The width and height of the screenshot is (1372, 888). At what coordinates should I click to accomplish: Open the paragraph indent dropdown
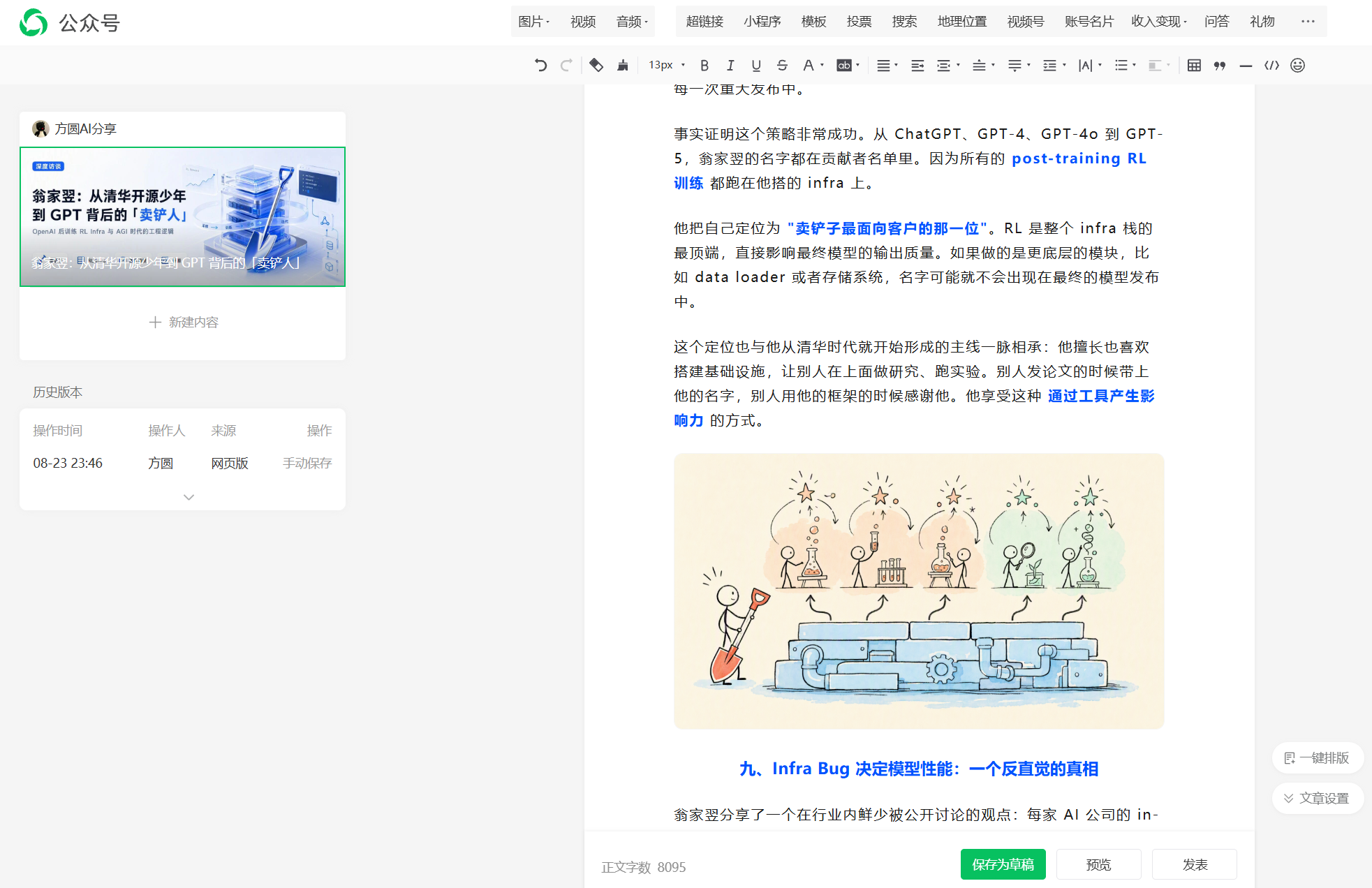(x=948, y=65)
